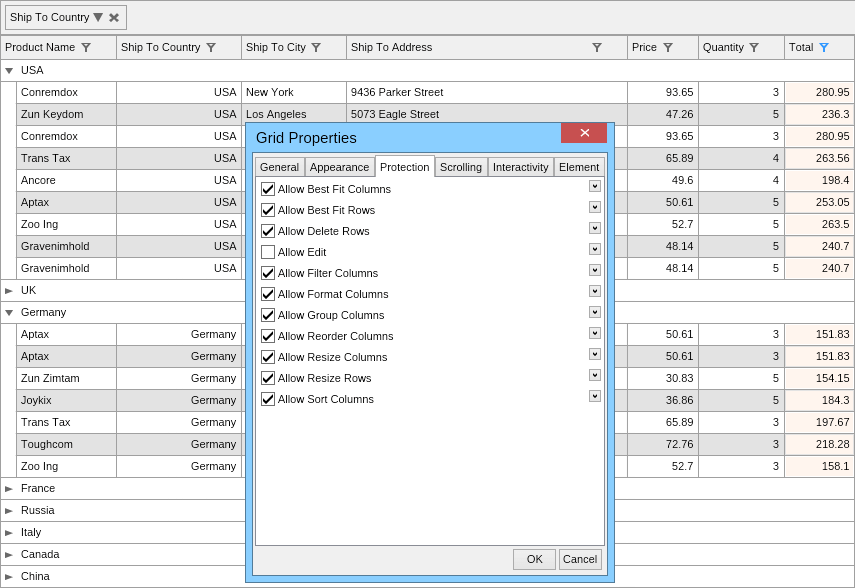Click the Quantity column filter icon
The height and width of the screenshot is (588, 855).
(754, 47)
